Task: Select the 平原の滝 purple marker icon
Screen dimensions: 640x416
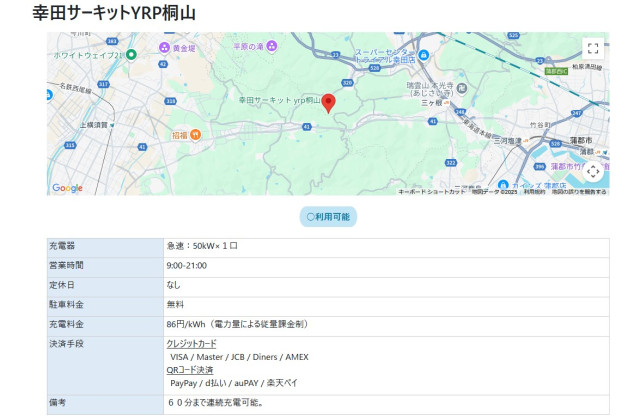Action: tap(272, 46)
